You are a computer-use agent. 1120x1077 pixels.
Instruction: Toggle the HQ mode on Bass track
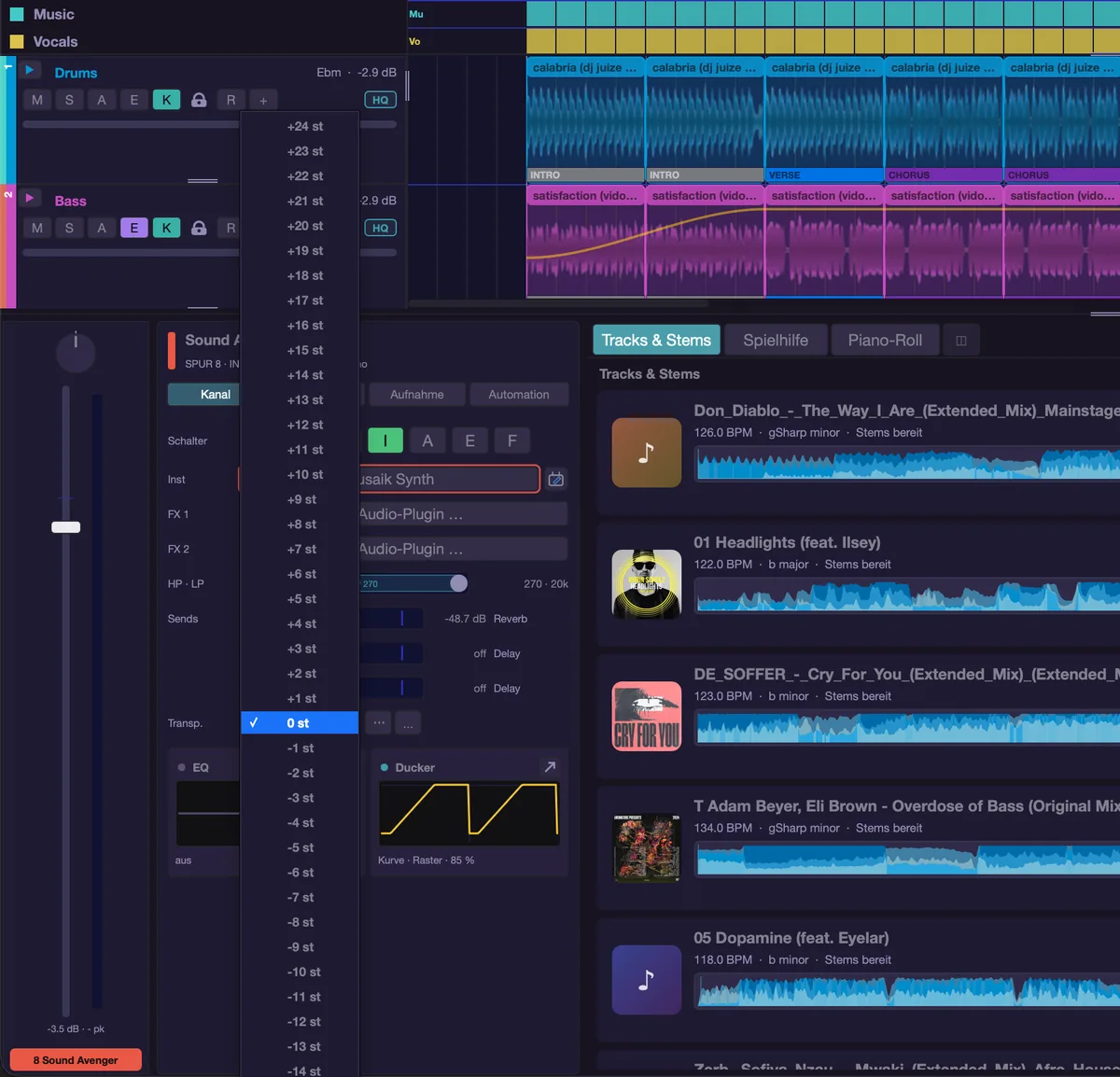pos(380,228)
